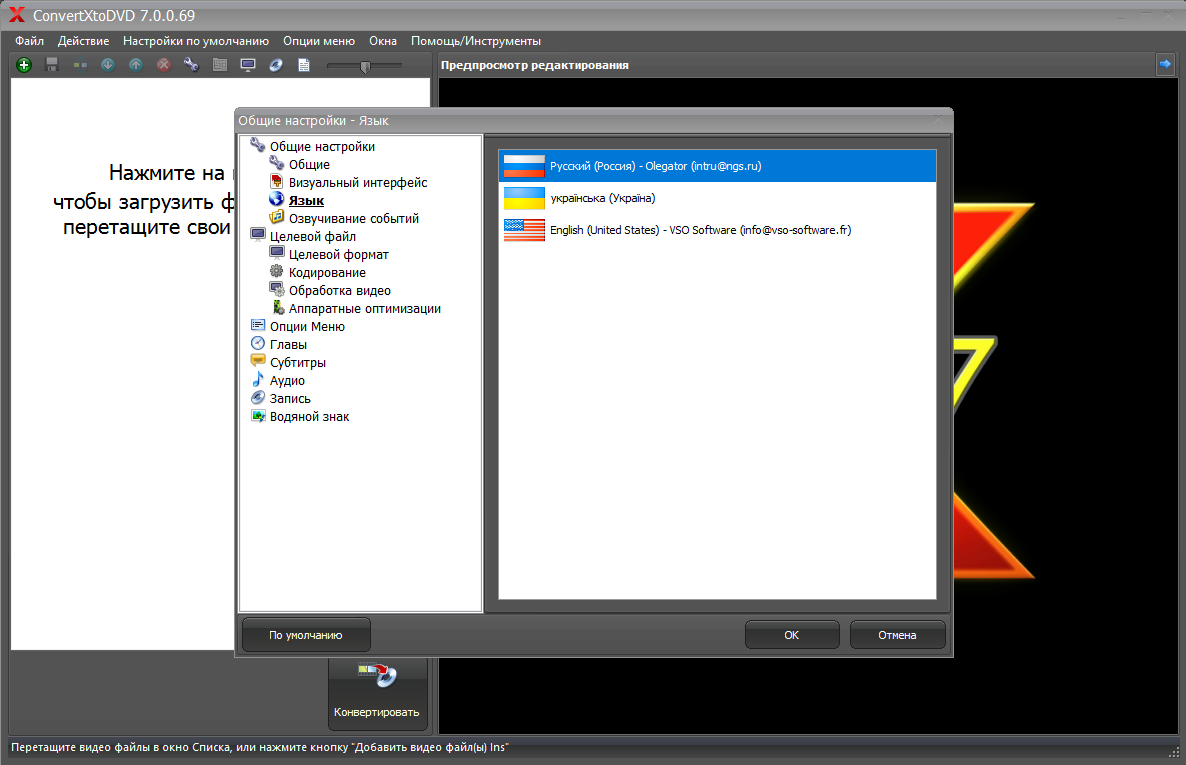Click the По умолчанию button
This screenshot has height=765, width=1186.
306,635
